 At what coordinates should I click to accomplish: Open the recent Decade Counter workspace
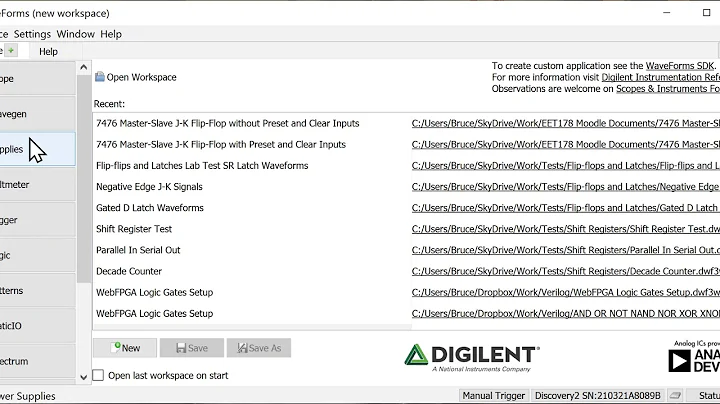pyautogui.click(x=129, y=271)
